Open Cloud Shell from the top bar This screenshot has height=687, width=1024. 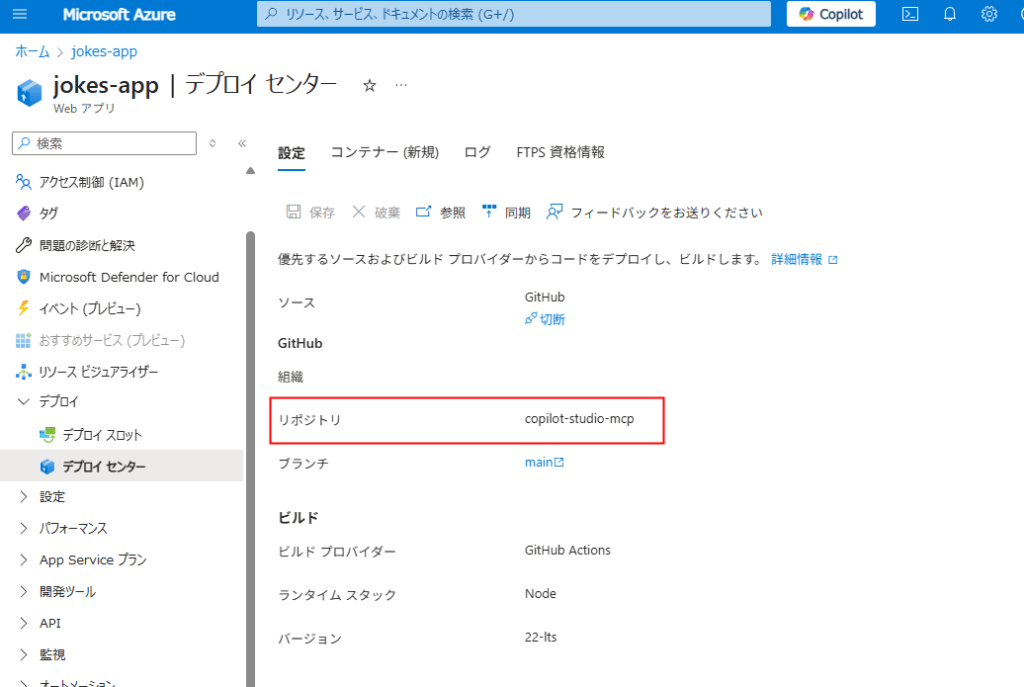[x=910, y=14]
